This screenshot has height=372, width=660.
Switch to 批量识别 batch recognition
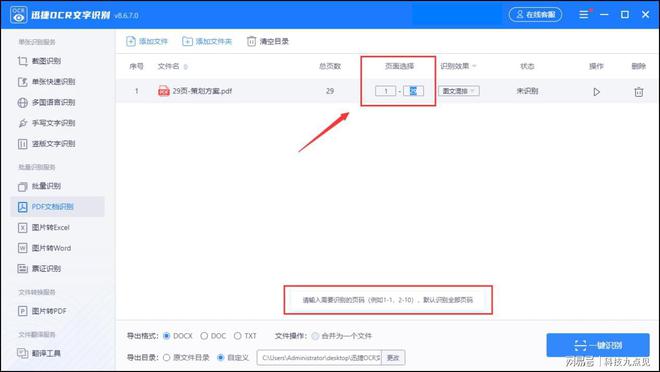[40, 186]
